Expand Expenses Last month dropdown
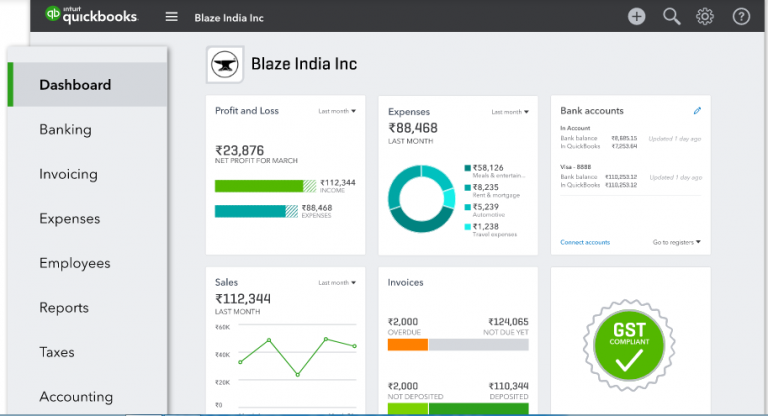The image size is (768, 416). pos(510,111)
